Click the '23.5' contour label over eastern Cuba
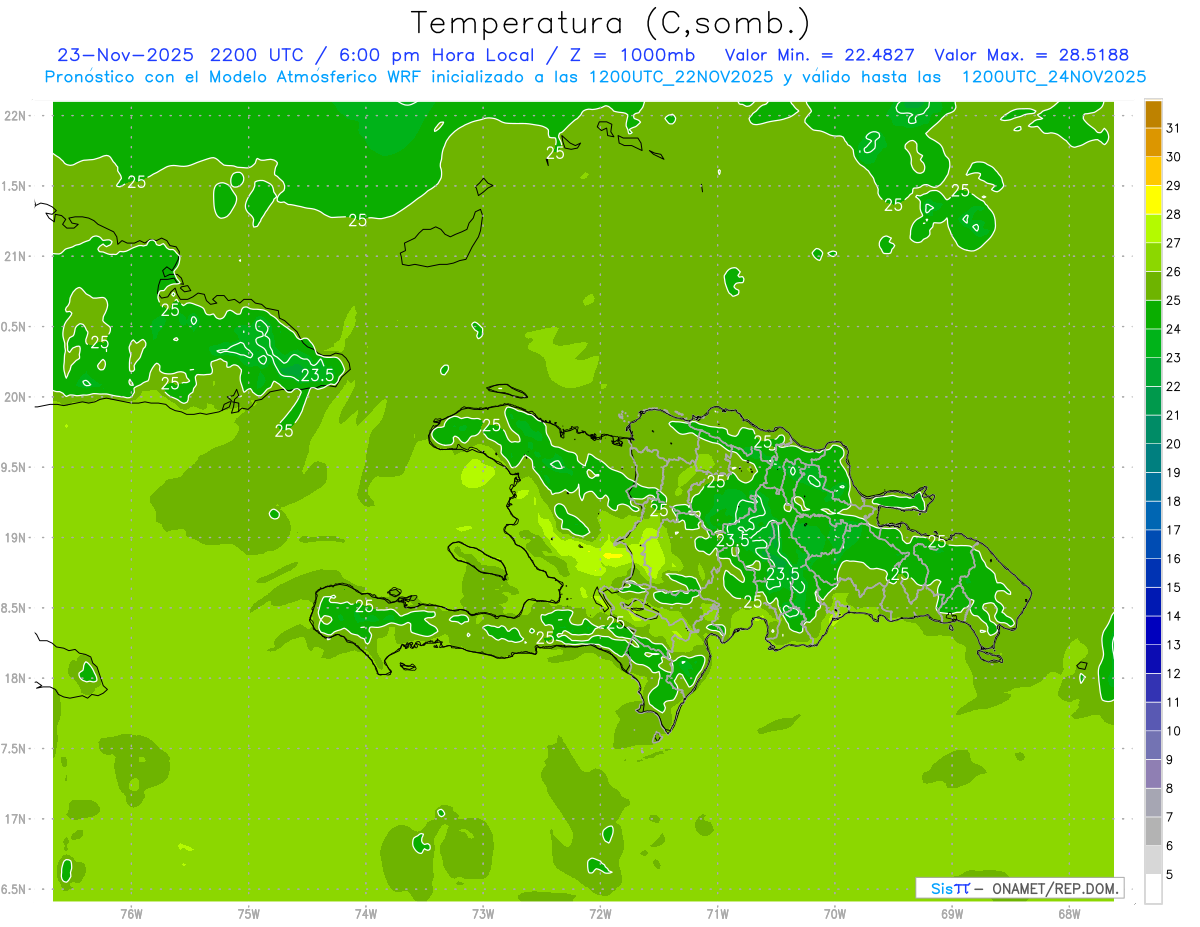1200x927 pixels. click(x=318, y=375)
